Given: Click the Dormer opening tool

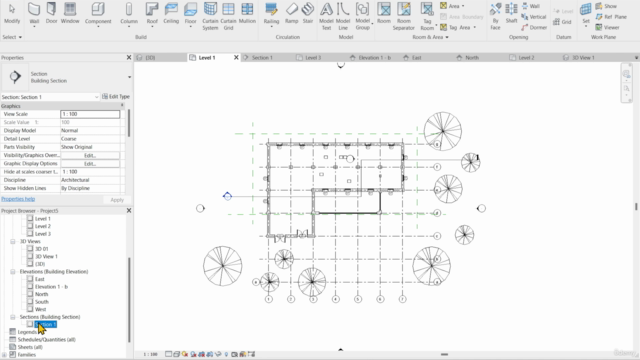Looking at the screenshot, I should (x=534, y=27).
